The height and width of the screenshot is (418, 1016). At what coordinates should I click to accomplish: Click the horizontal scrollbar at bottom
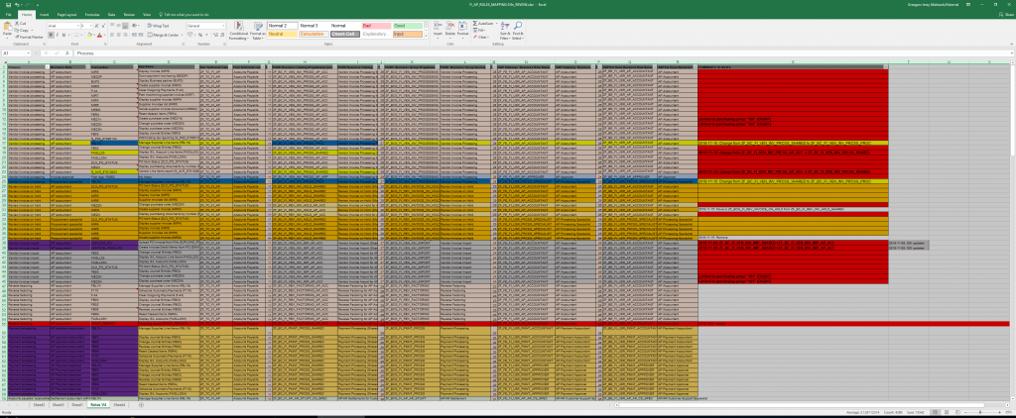coord(803,405)
